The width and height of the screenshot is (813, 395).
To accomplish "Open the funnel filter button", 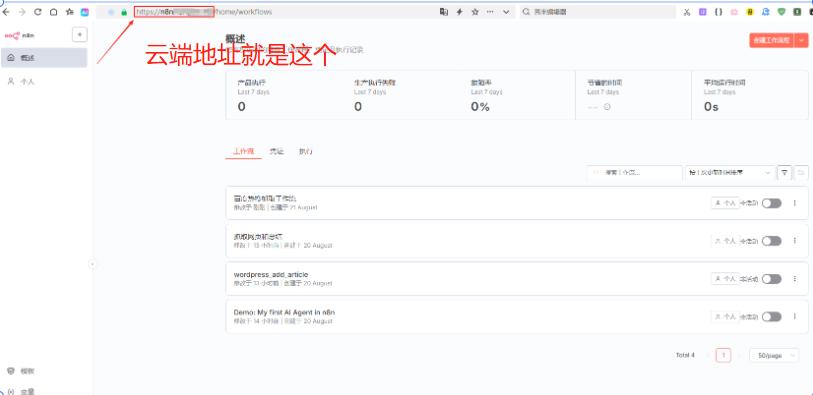I will (x=785, y=172).
